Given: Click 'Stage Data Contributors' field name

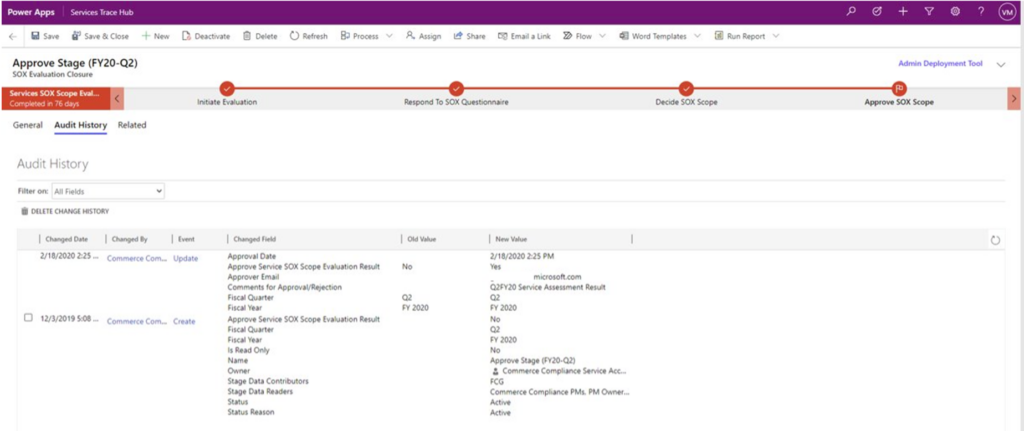Looking at the screenshot, I should click(x=268, y=381).
